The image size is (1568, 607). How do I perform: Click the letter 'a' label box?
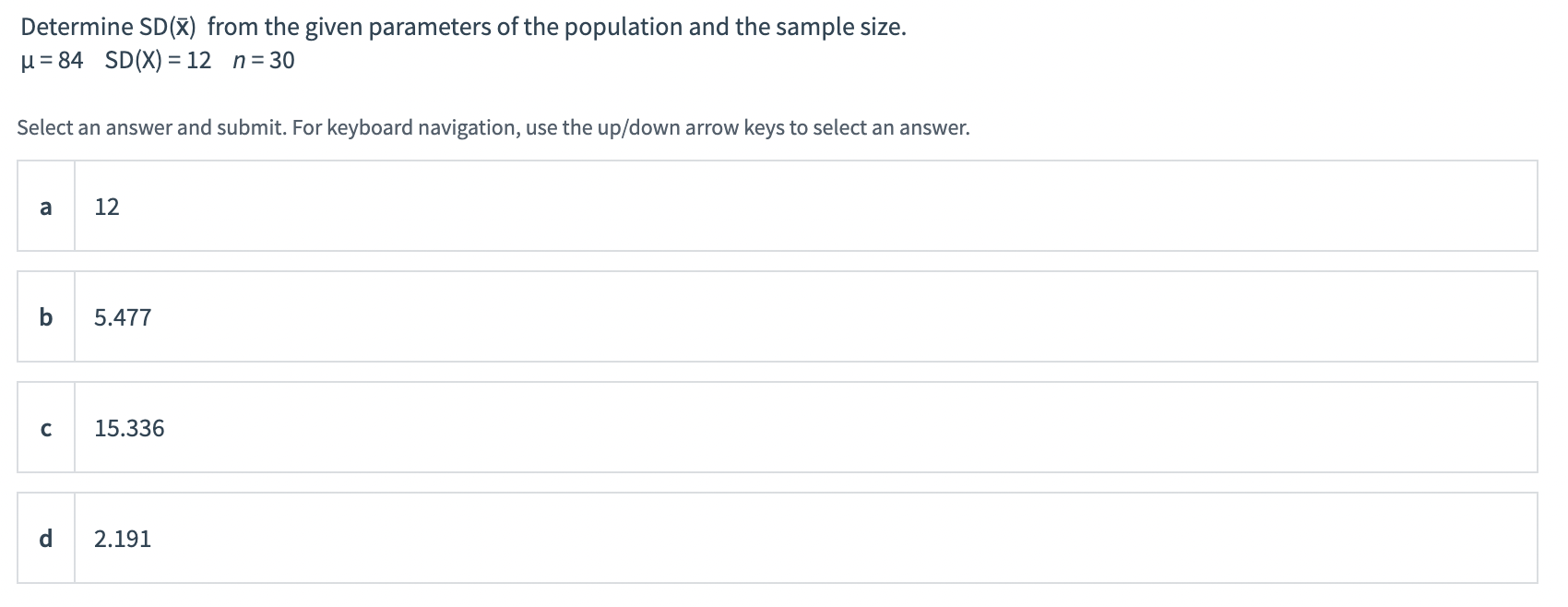45,206
